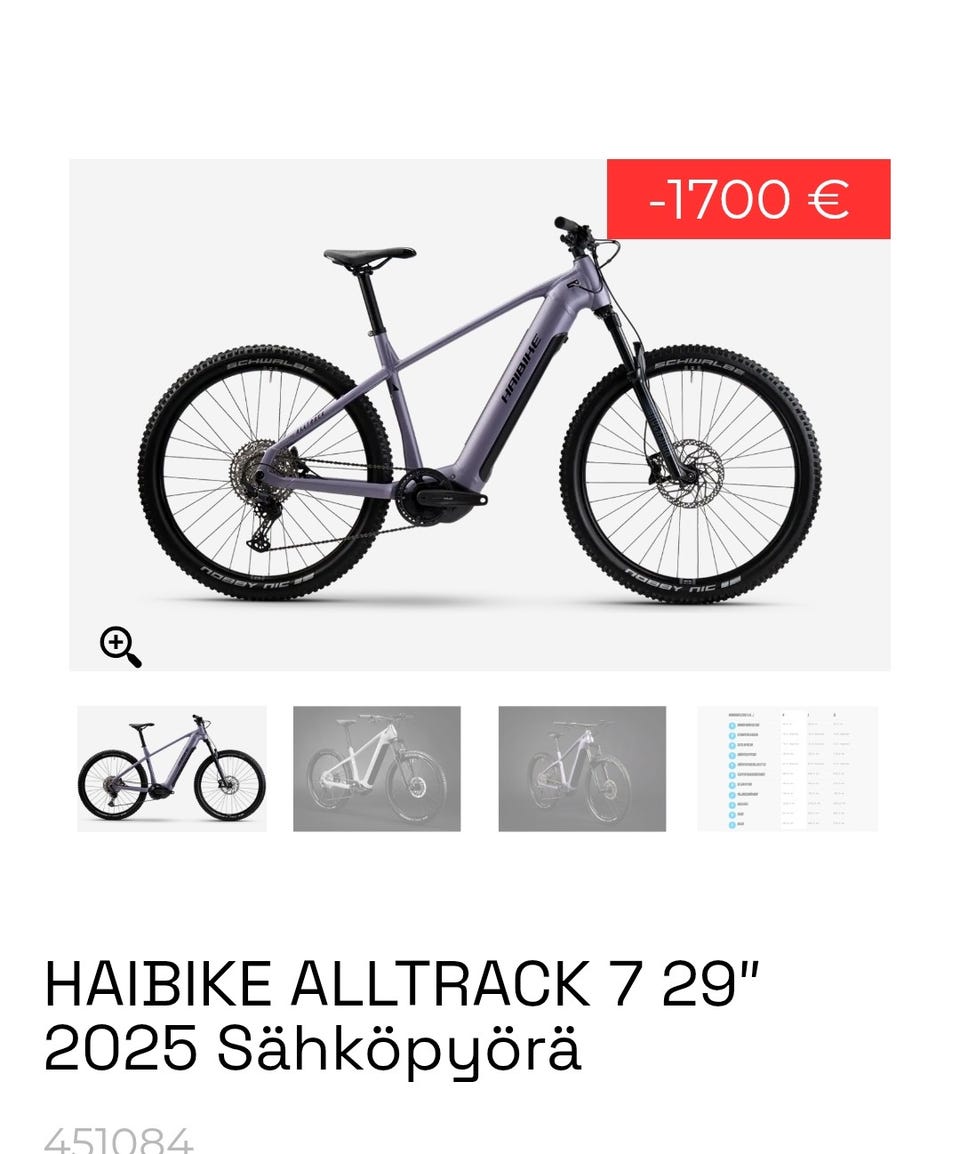Select the white bike angled-view thumbnail
960x1154 pixels.
point(376,768)
